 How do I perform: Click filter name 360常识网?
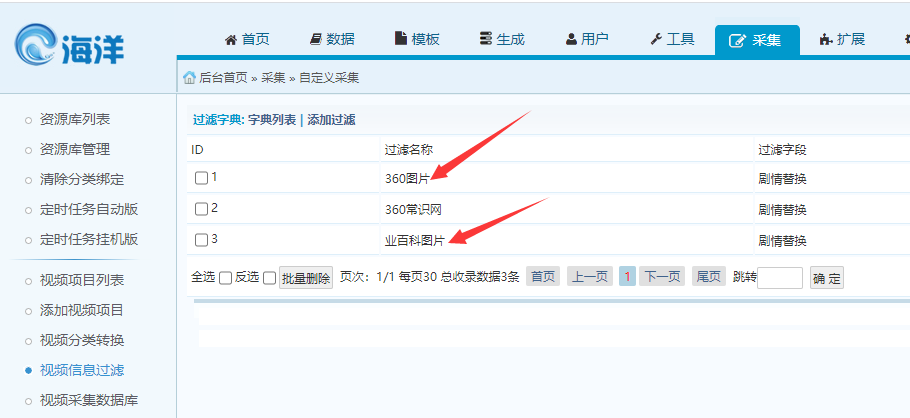point(413,210)
